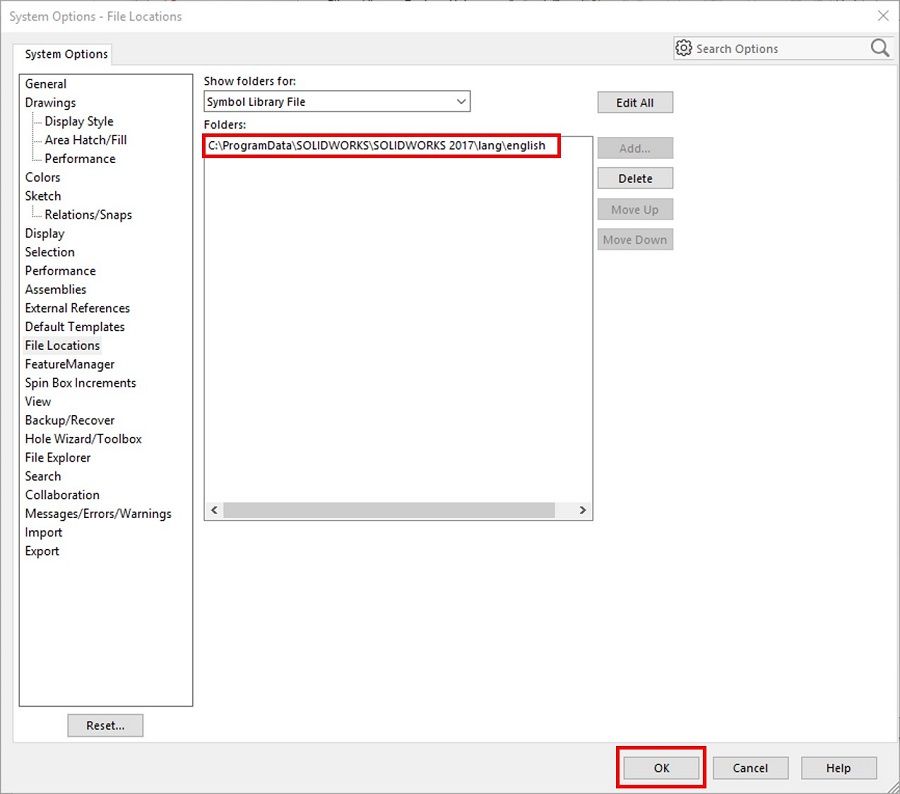Viewport: 900px width, 794px height.
Task: Open Help for File Locations
Action: coord(838,768)
